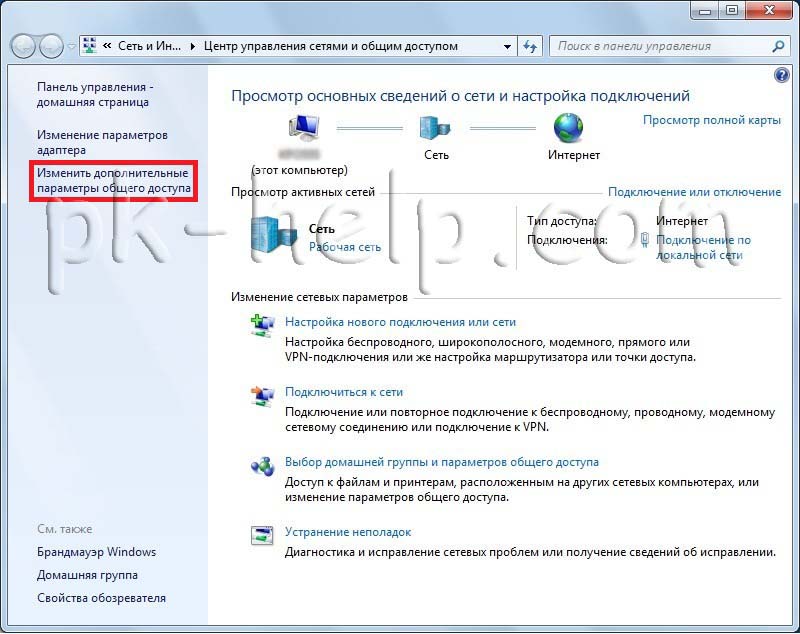The width and height of the screenshot is (800, 634).
Task: Click the 'Подключения:' label text
Action: click(567, 240)
